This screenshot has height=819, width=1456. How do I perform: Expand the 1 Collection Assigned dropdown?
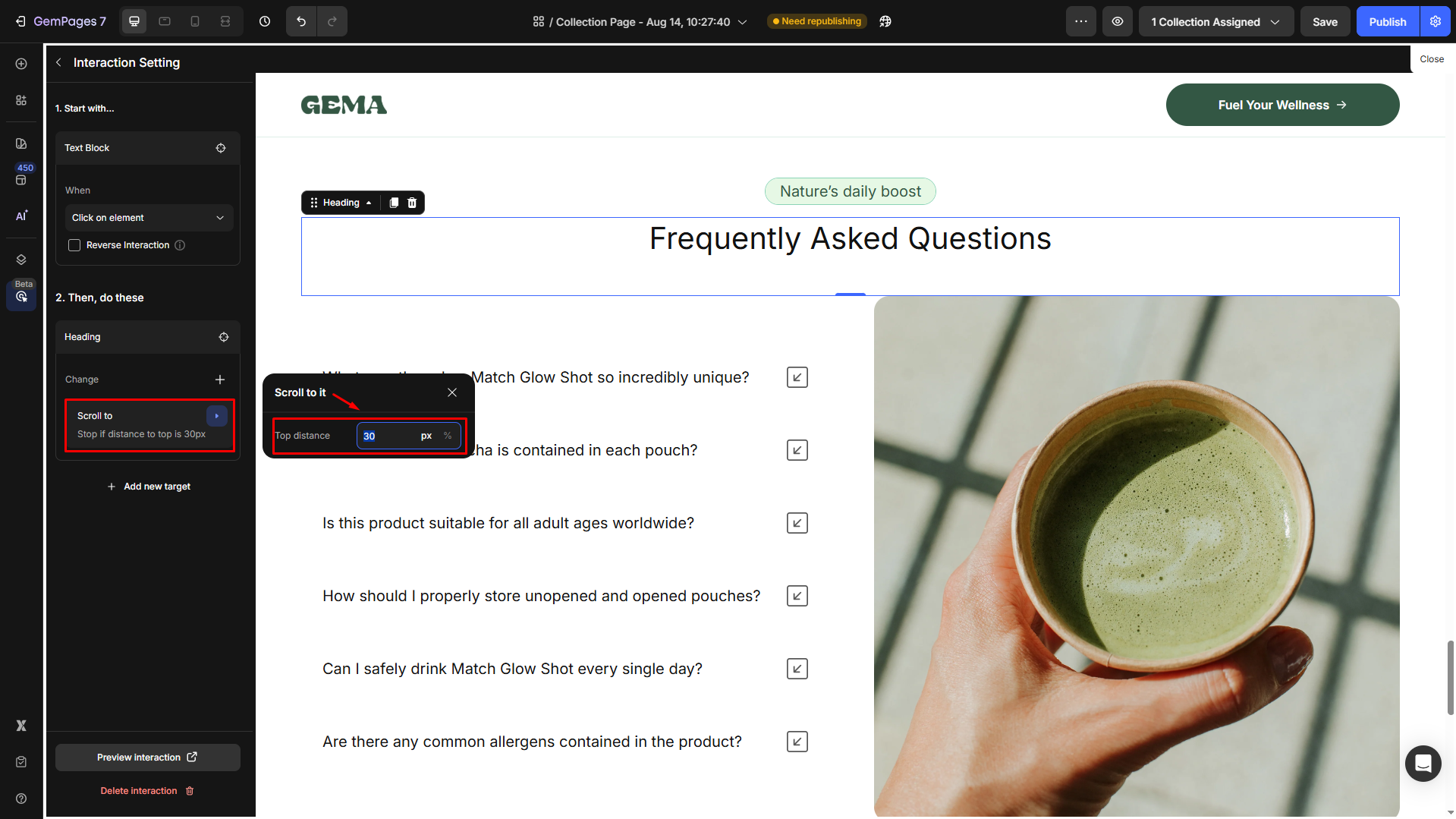pyautogui.click(x=1215, y=21)
